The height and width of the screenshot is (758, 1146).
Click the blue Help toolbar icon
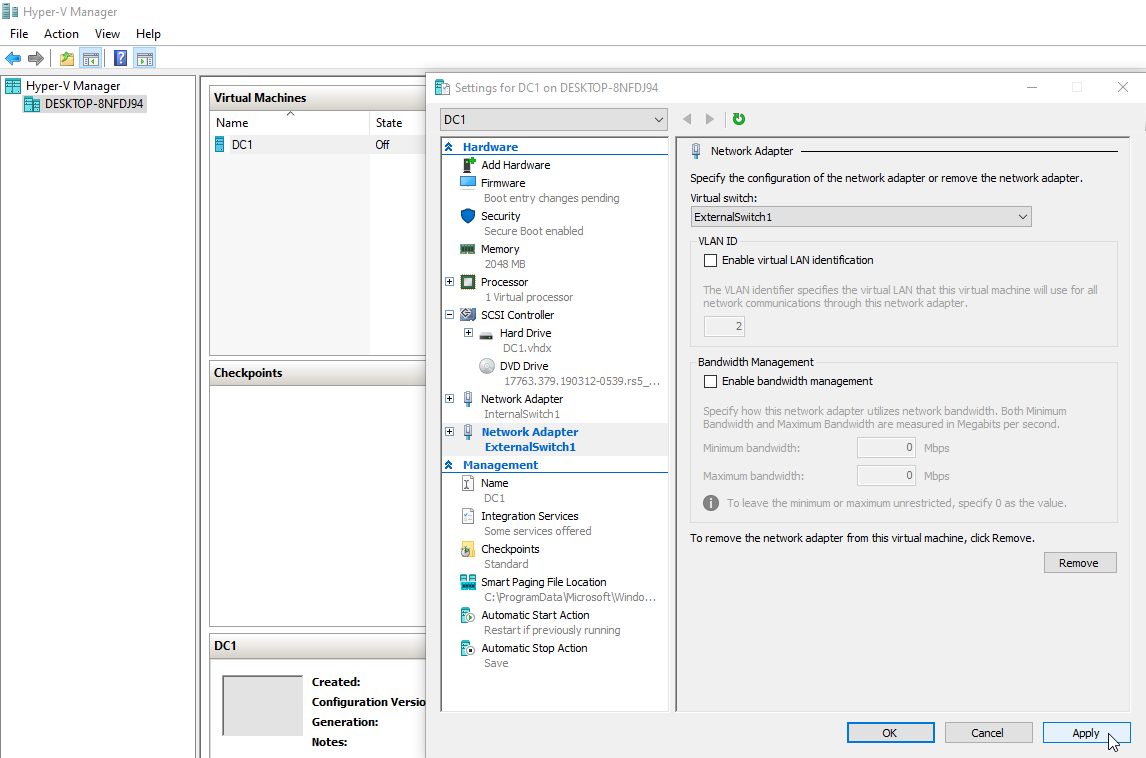click(121, 58)
